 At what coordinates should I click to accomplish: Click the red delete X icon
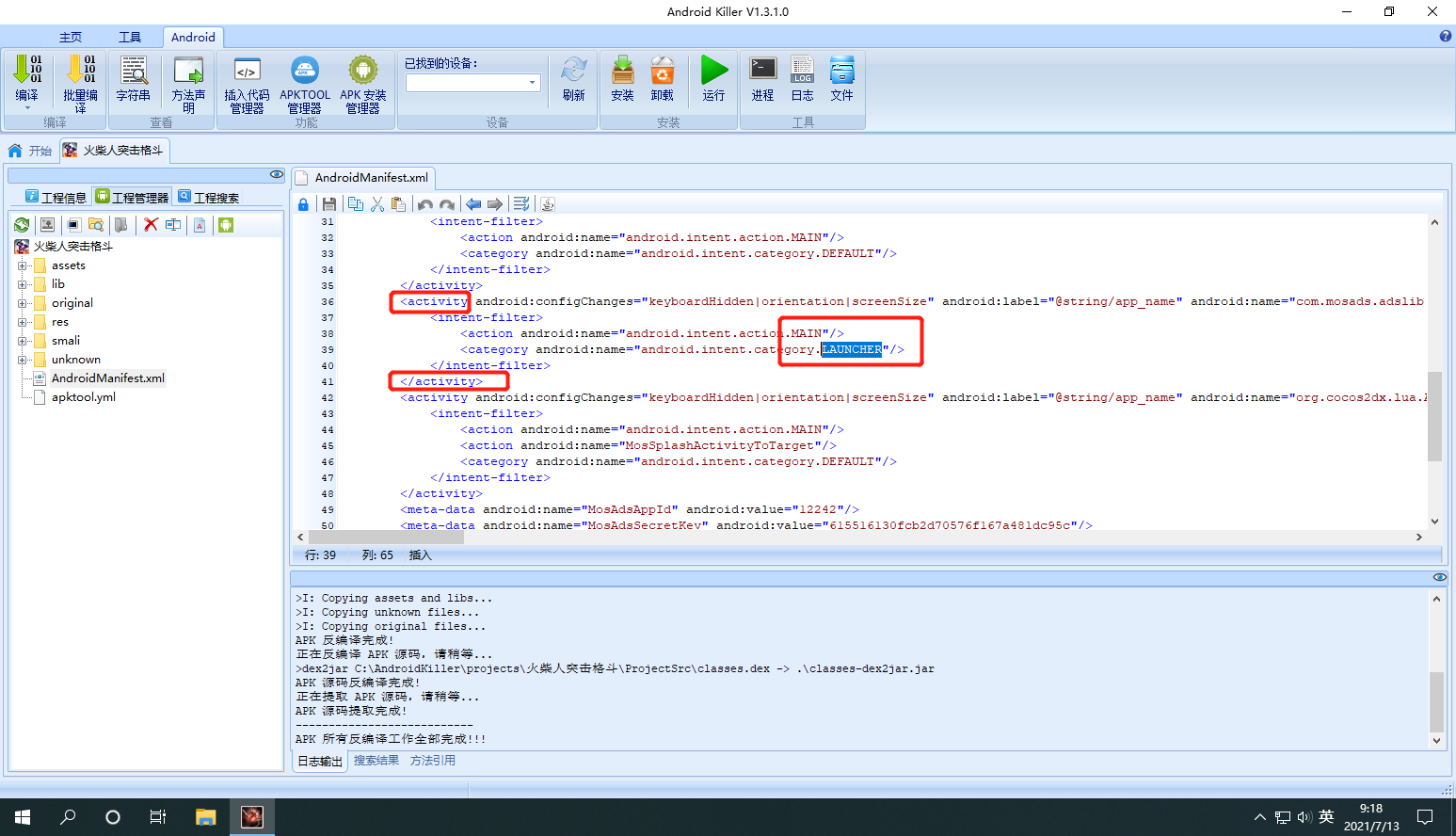click(151, 225)
